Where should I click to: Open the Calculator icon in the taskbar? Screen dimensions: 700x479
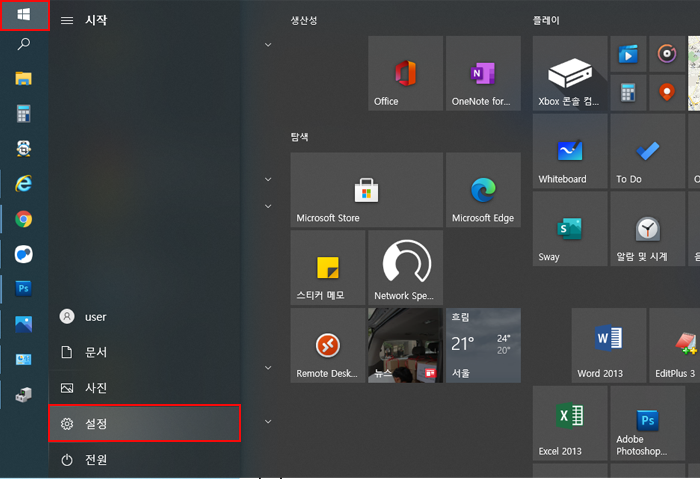pyautogui.click(x=24, y=113)
